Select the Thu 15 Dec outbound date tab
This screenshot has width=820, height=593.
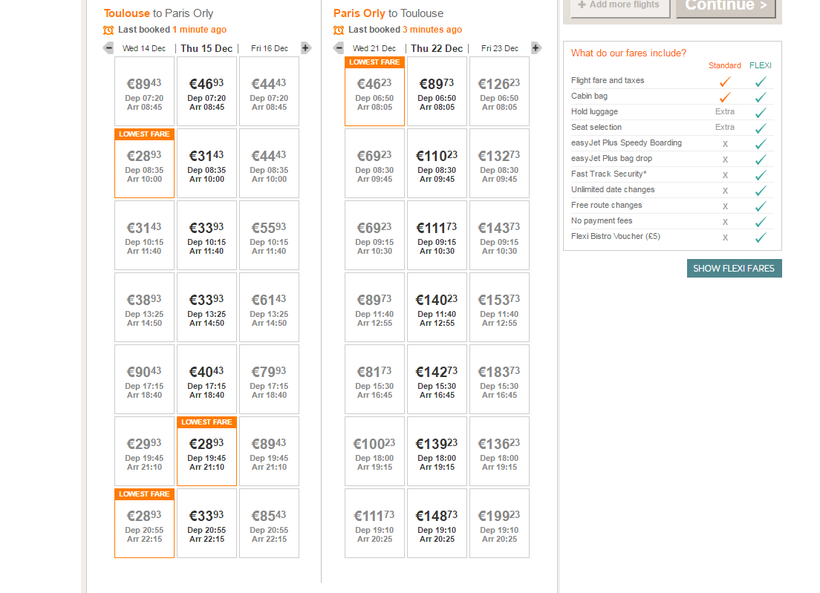click(x=206, y=48)
